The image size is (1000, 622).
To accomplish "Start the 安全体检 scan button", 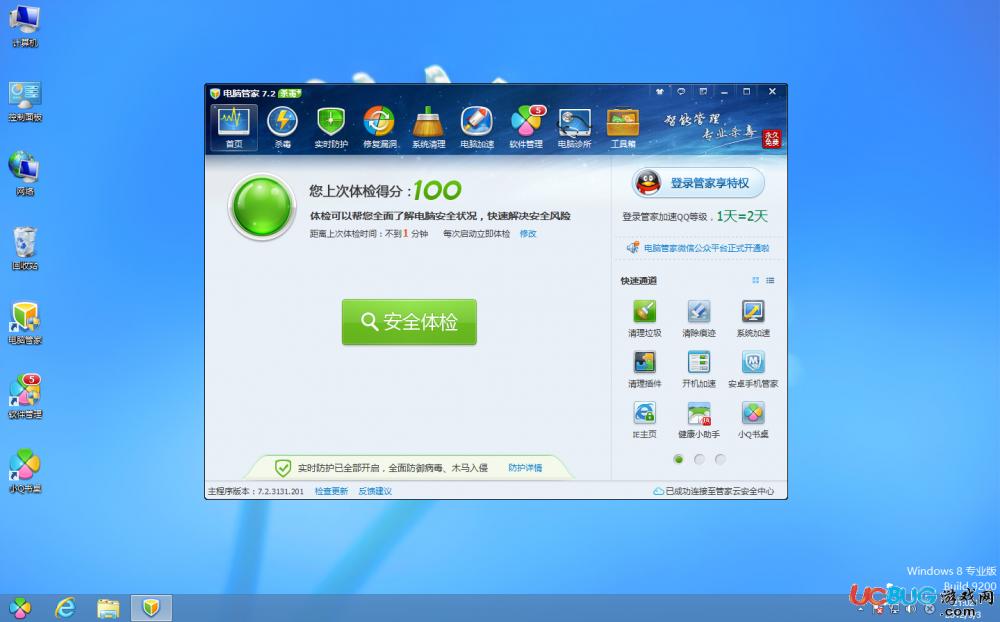I will click(409, 322).
